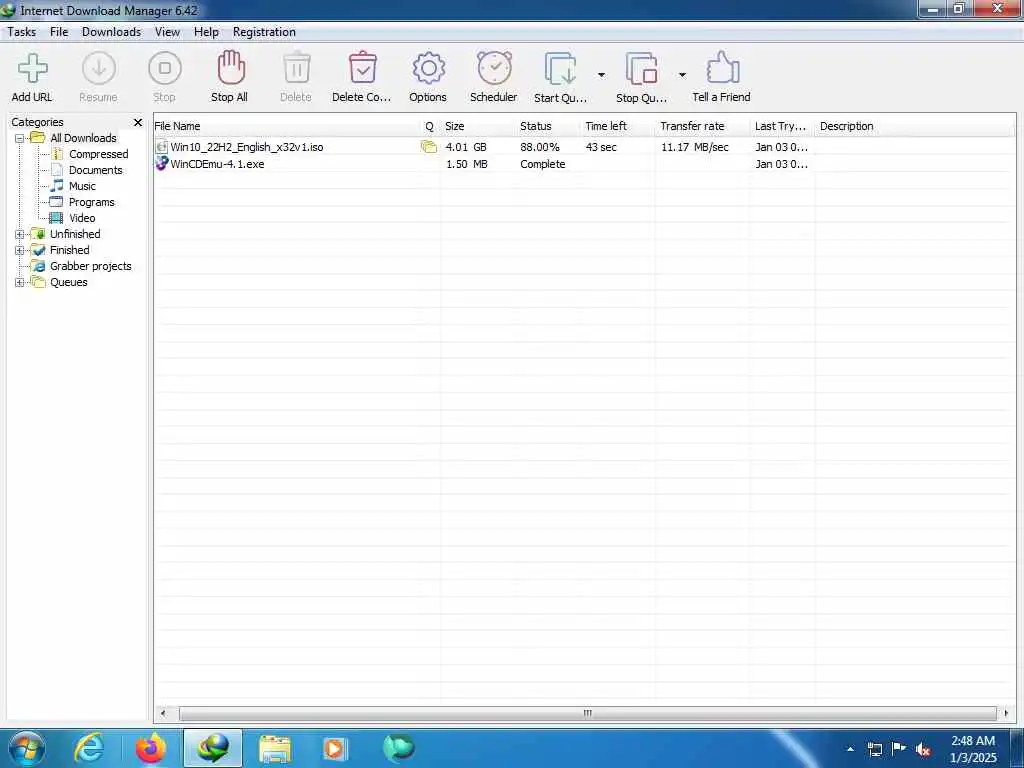Select the Documents category
Image resolution: width=1024 pixels, height=768 pixels.
click(x=95, y=170)
